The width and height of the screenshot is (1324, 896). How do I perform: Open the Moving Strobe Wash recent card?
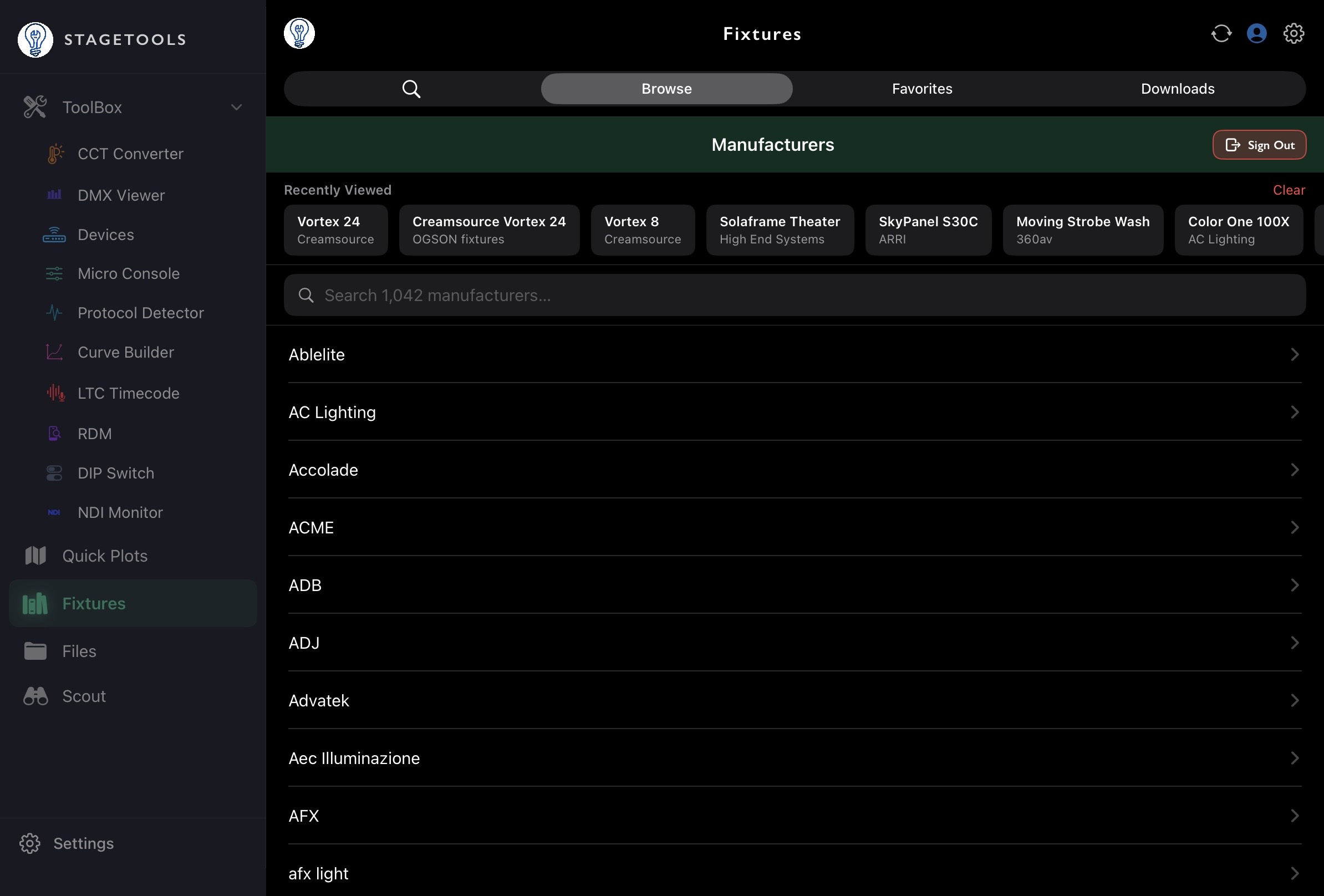[x=1083, y=230]
